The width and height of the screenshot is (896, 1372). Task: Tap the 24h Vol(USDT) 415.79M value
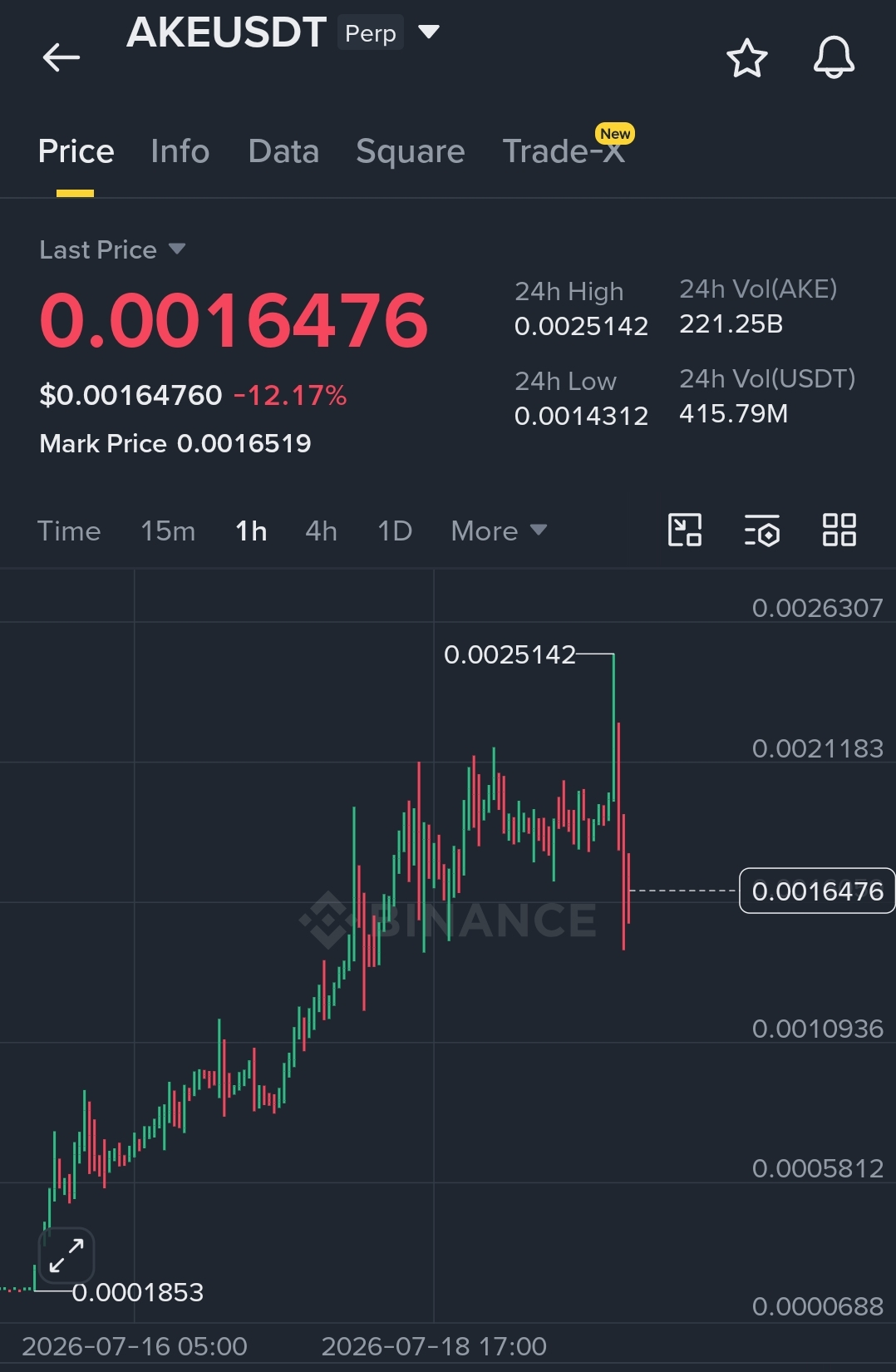click(x=733, y=413)
